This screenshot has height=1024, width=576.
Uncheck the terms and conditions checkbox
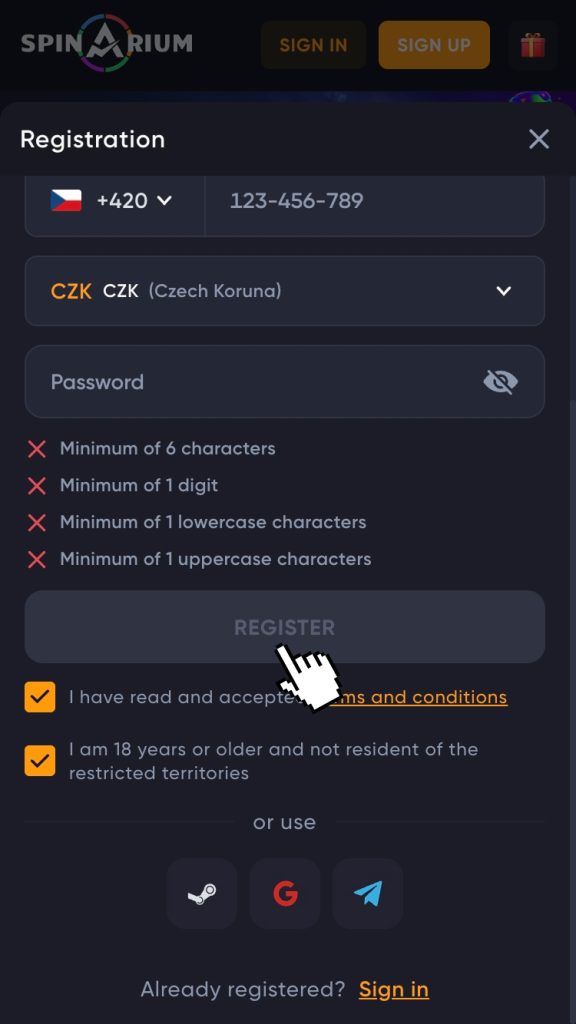tap(40, 697)
